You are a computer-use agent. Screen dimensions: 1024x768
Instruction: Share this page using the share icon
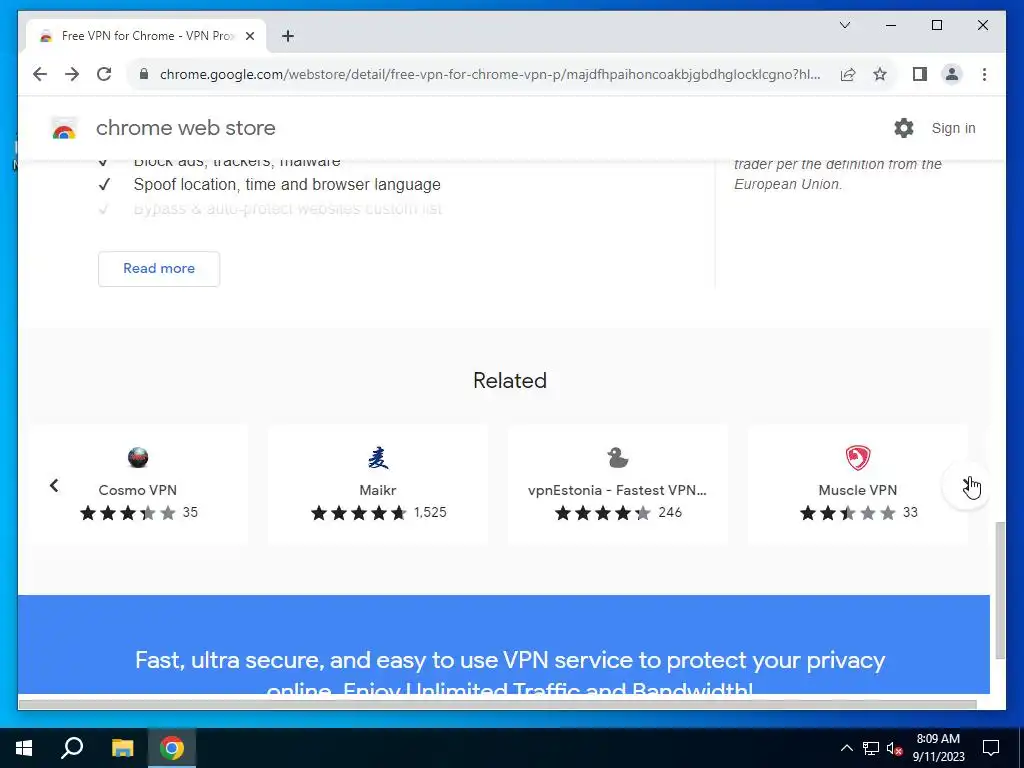(x=848, y=74)
